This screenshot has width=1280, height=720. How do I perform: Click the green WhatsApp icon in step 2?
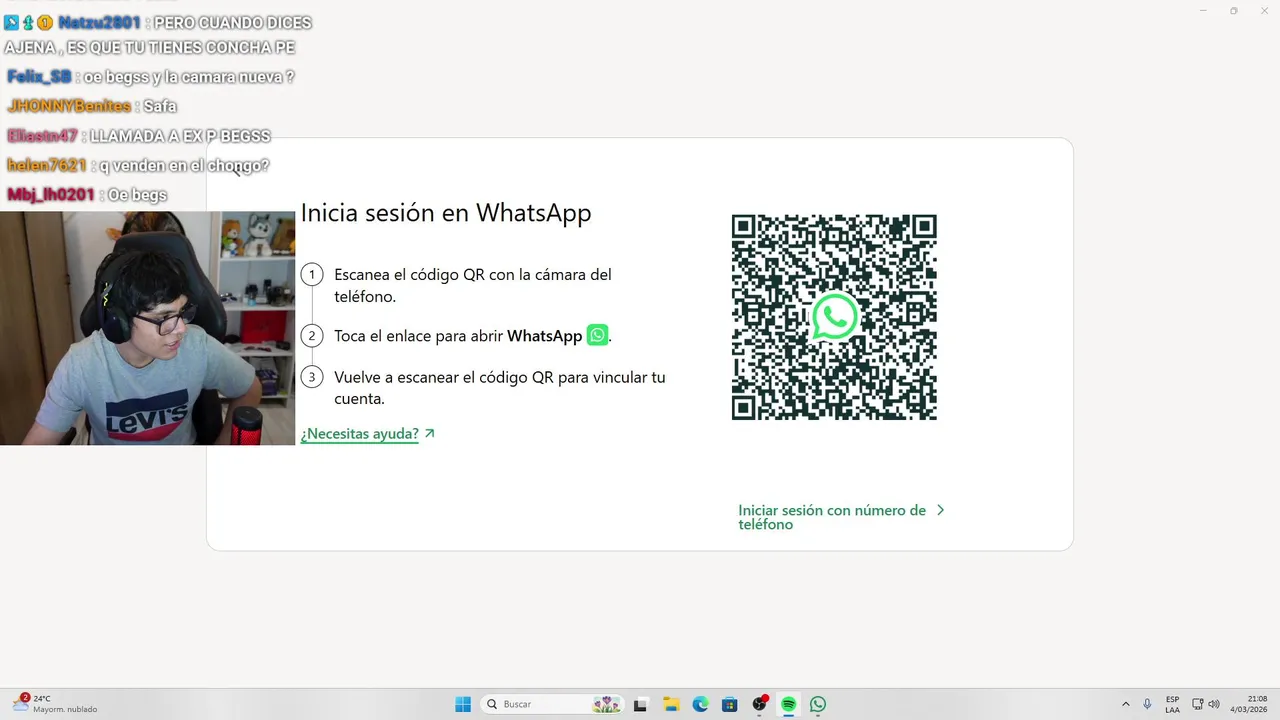(597, 335)
